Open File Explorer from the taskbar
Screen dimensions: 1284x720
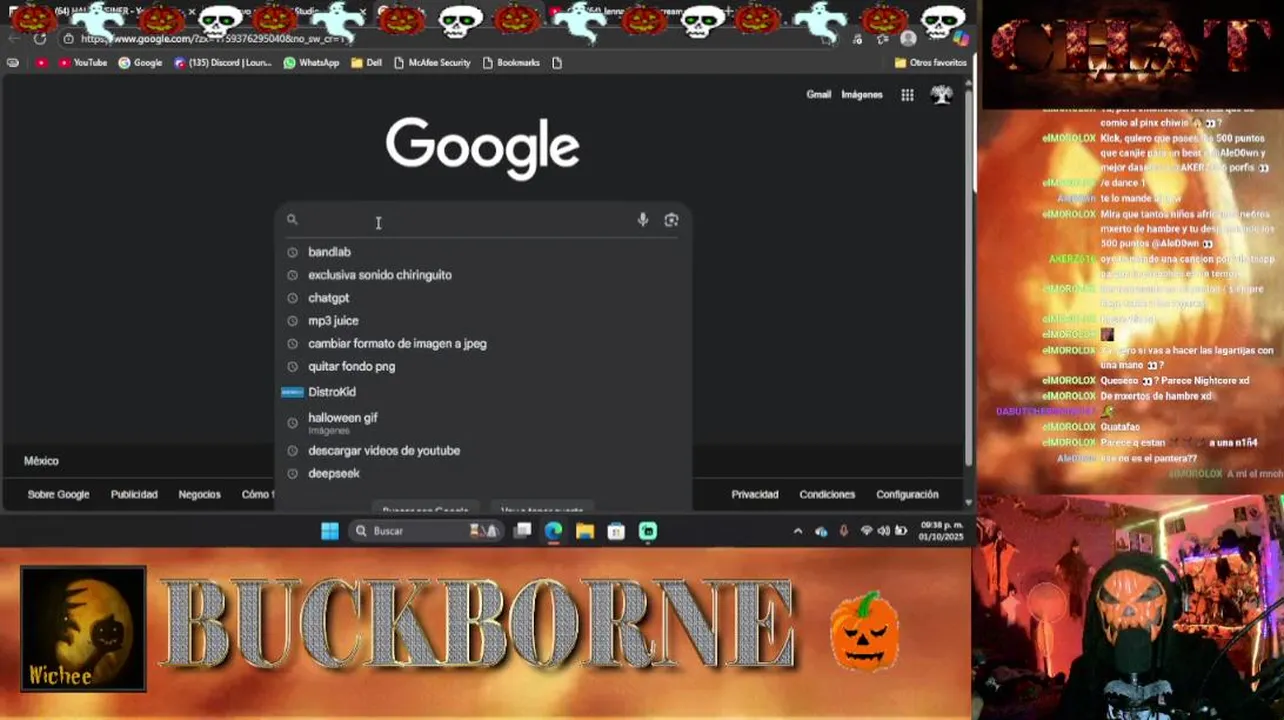coord(585,531)
